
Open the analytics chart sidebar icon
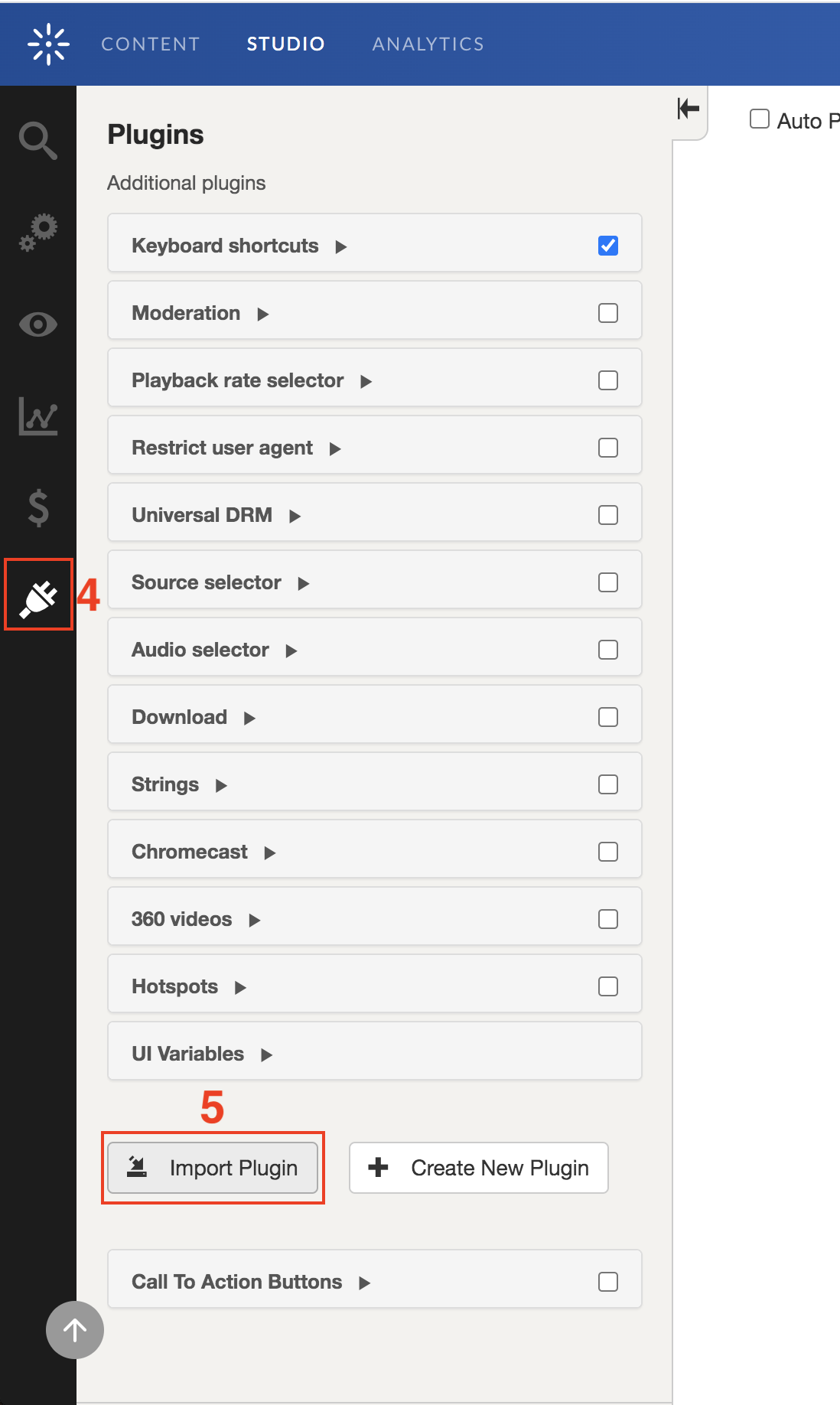[38, 416]
